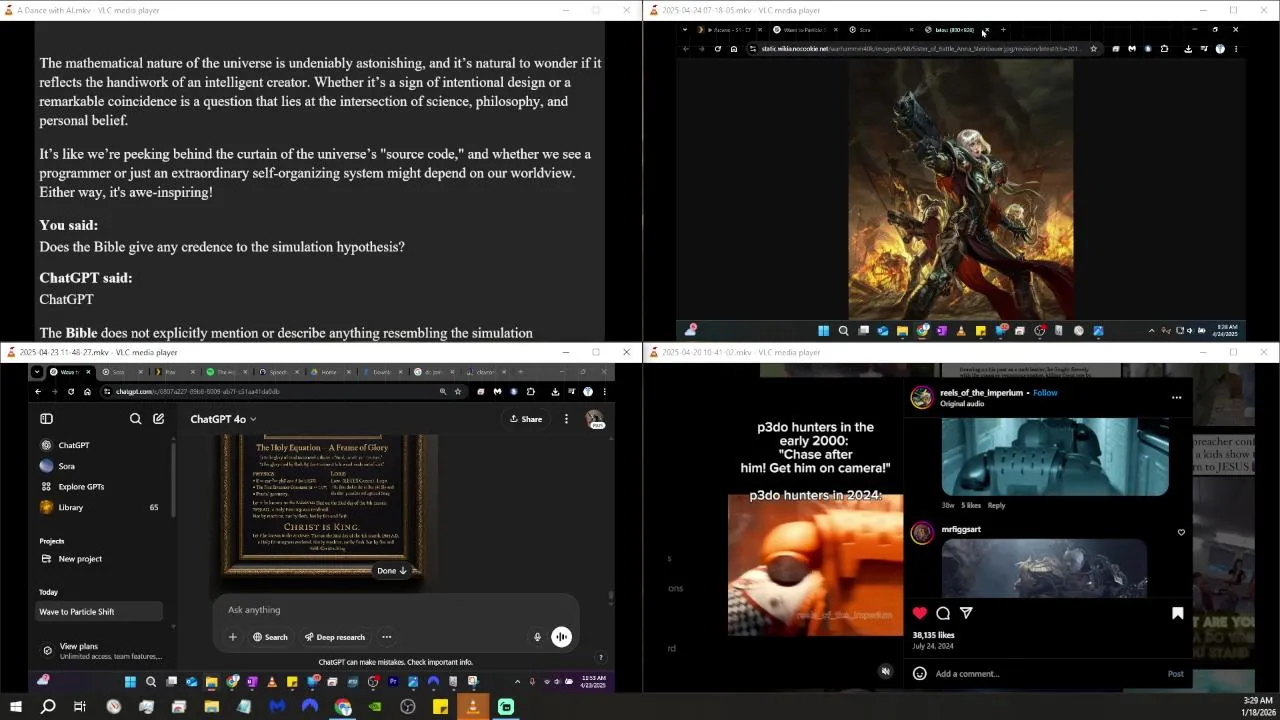Open the yellow Sticky Notes taskbar icon
The width and height of the screenshot is (1280, 720).
[440, 707]
